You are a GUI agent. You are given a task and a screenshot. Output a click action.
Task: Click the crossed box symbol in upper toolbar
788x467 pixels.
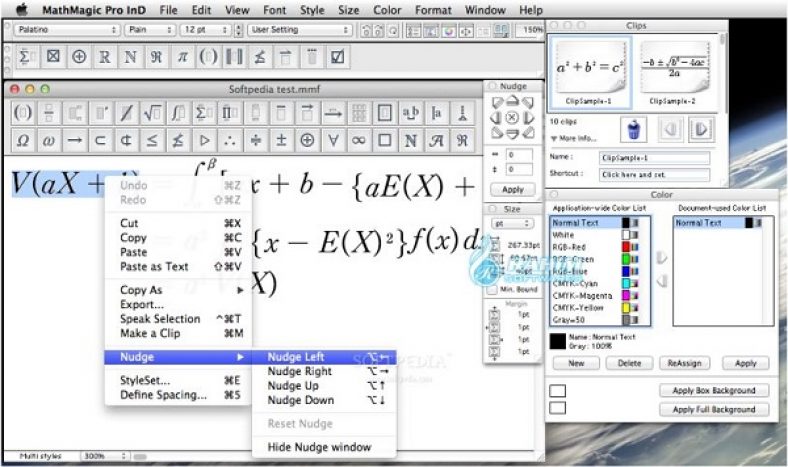point(53,57)
